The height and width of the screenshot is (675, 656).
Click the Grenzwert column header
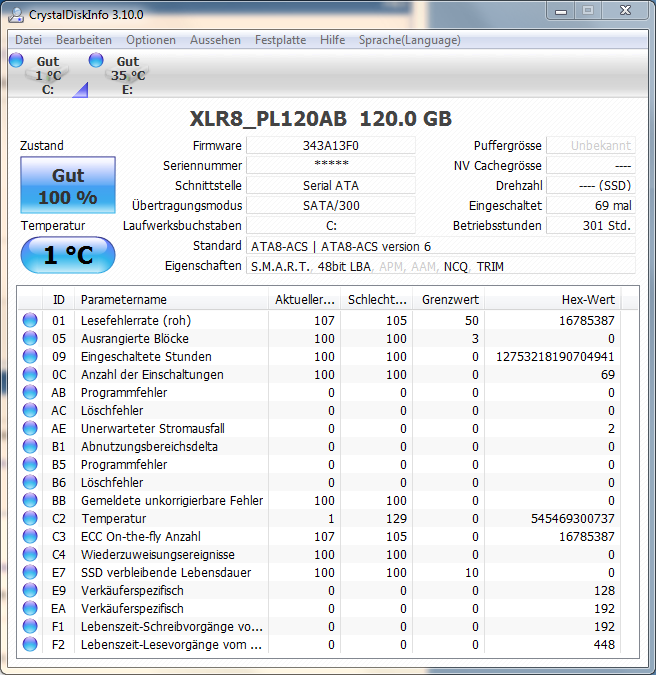(x=449, y=300)
